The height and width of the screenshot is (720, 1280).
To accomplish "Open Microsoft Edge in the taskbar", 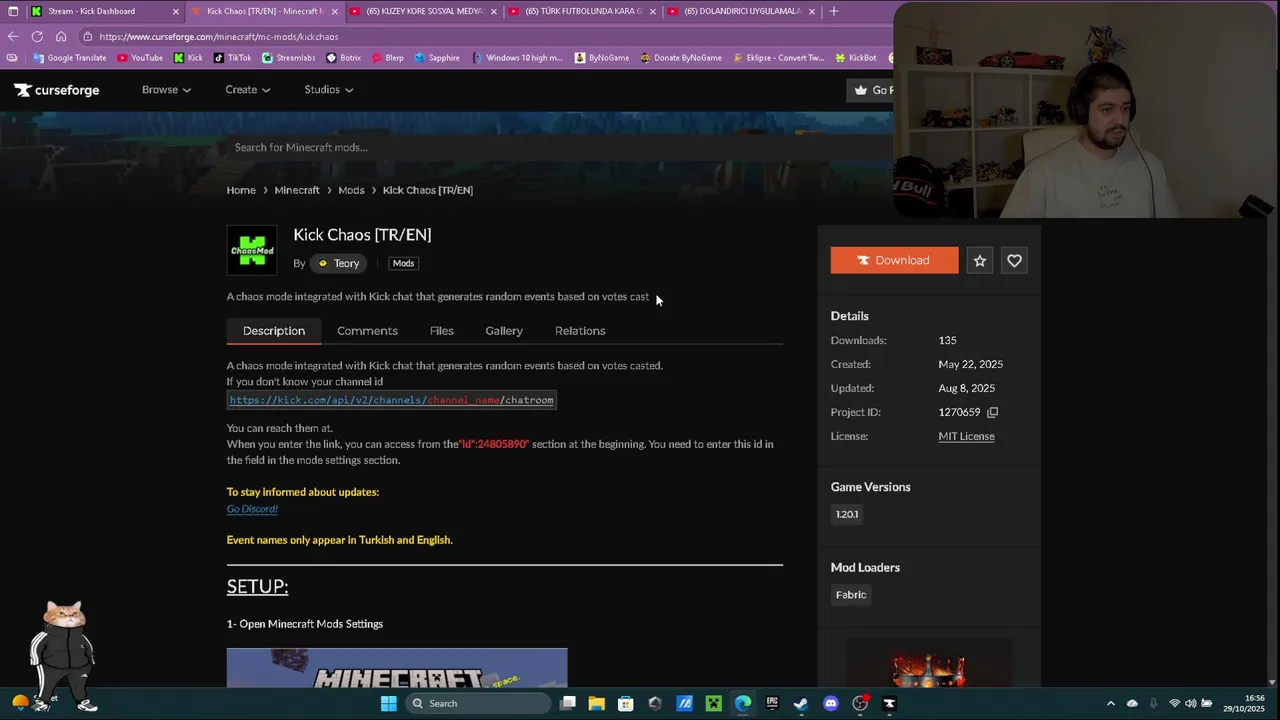I will coord(743,704).
